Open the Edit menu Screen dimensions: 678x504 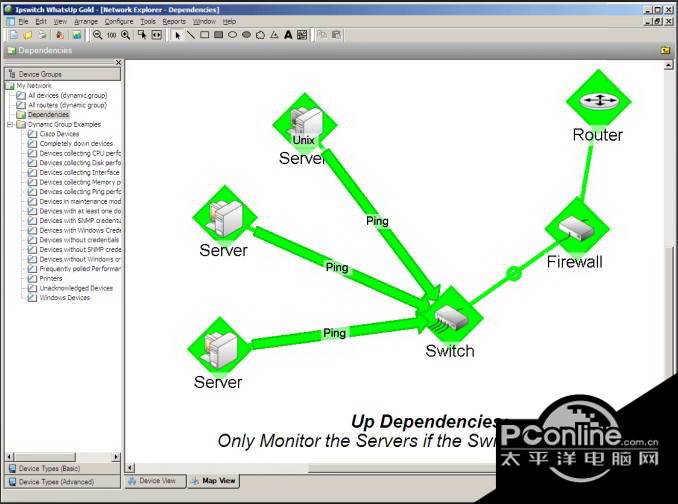click(41, 21)
